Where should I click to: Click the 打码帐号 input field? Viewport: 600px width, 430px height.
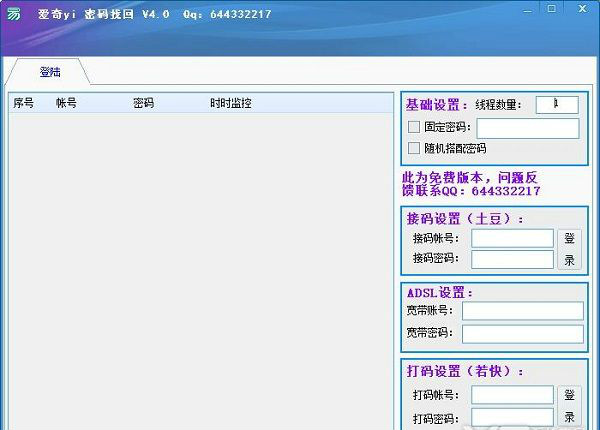(x=512, y=395)
